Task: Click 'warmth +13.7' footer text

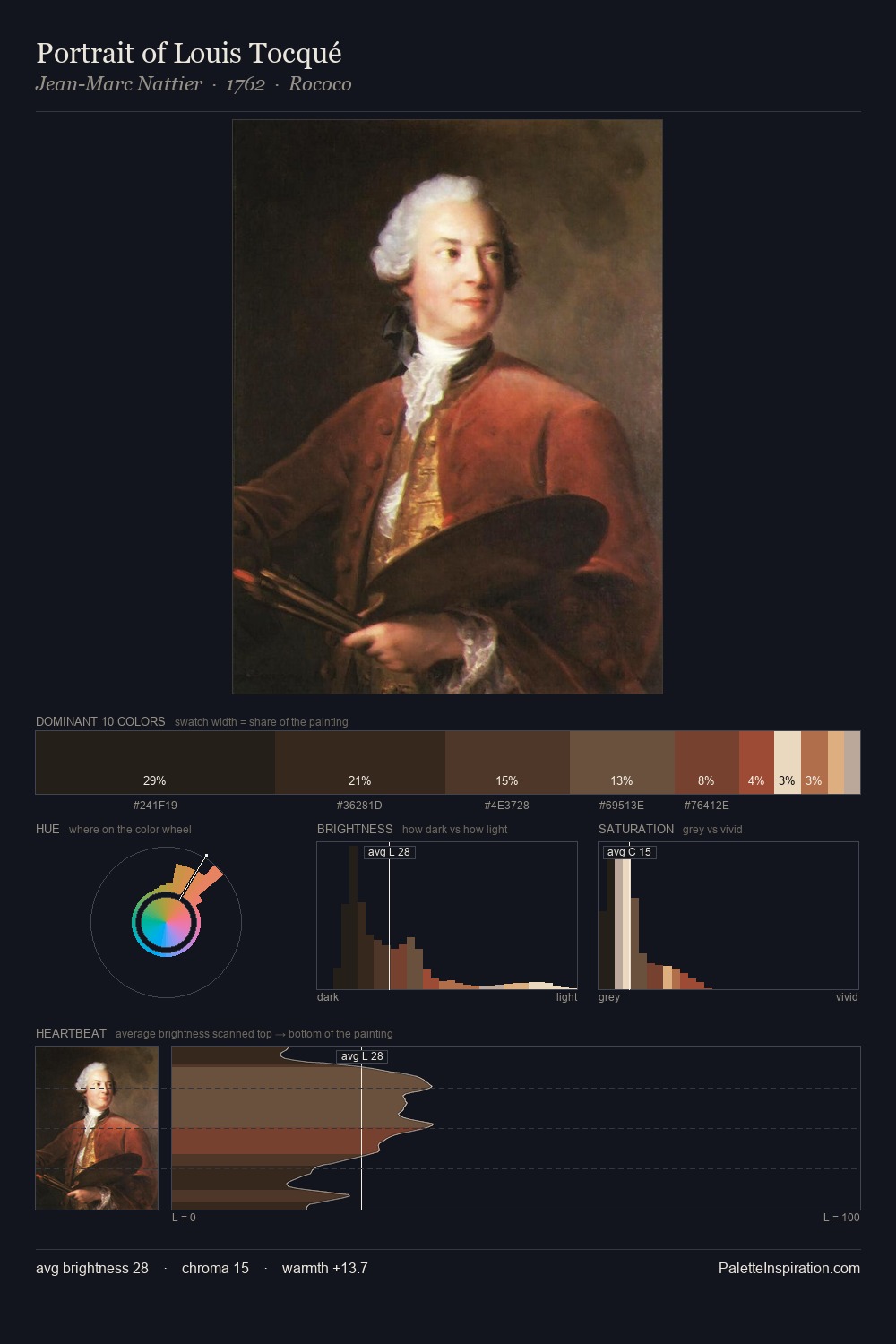Action: point(325,1268)
